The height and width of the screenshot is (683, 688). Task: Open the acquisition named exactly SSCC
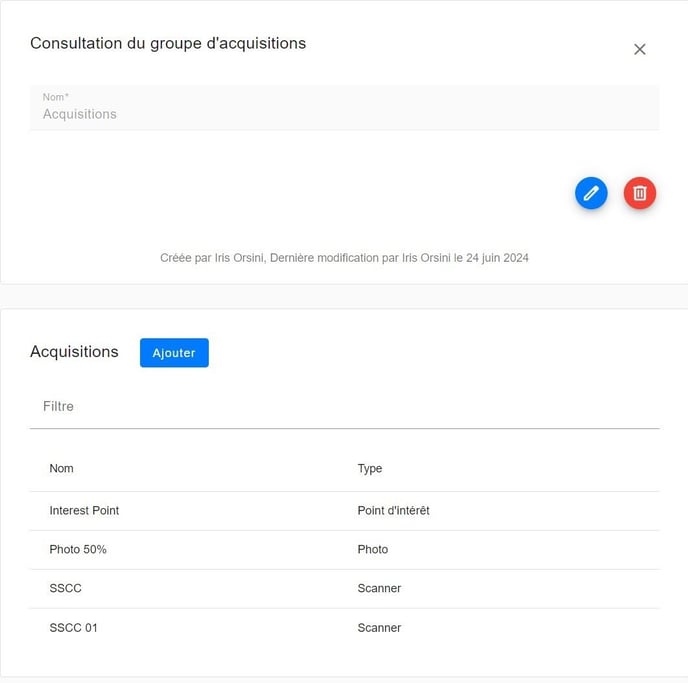coord(65,588)
